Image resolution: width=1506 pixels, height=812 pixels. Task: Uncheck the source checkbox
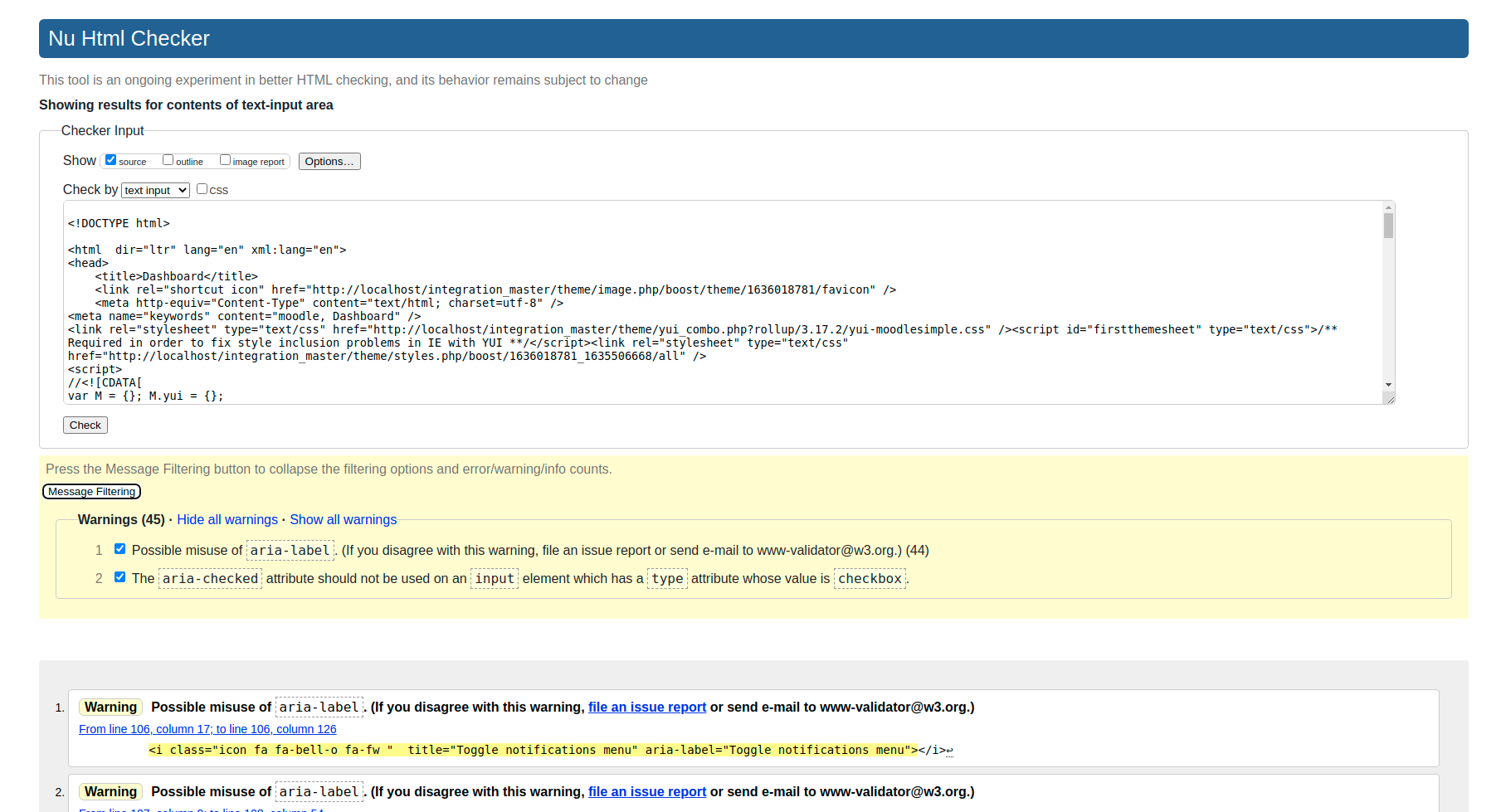110,160
